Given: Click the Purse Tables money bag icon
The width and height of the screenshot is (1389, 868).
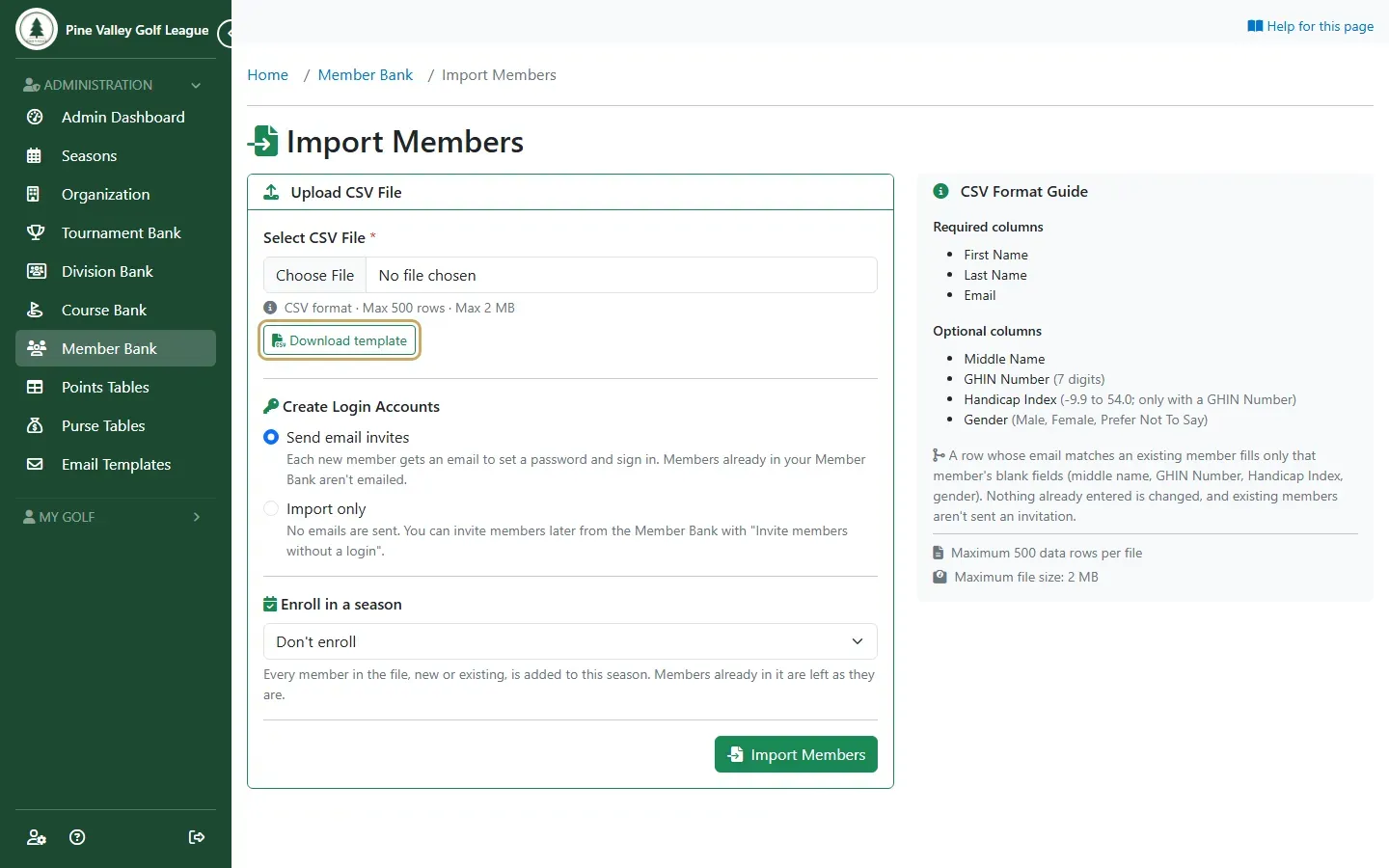Looking at the screenshot, I should [x=35, y=425].
